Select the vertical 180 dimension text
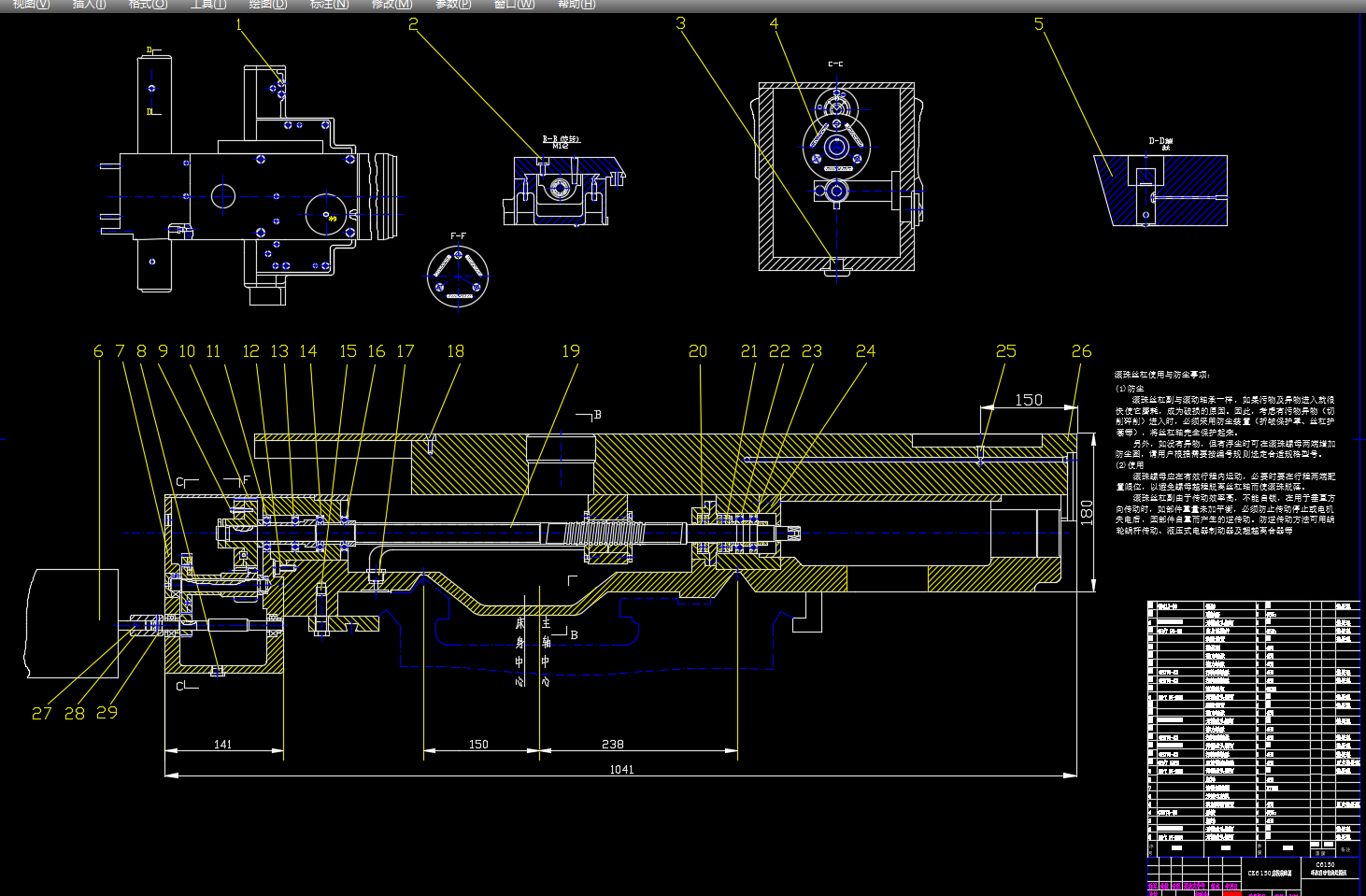The width and height of the screenshot is (1366, 896). (1087, 512)
